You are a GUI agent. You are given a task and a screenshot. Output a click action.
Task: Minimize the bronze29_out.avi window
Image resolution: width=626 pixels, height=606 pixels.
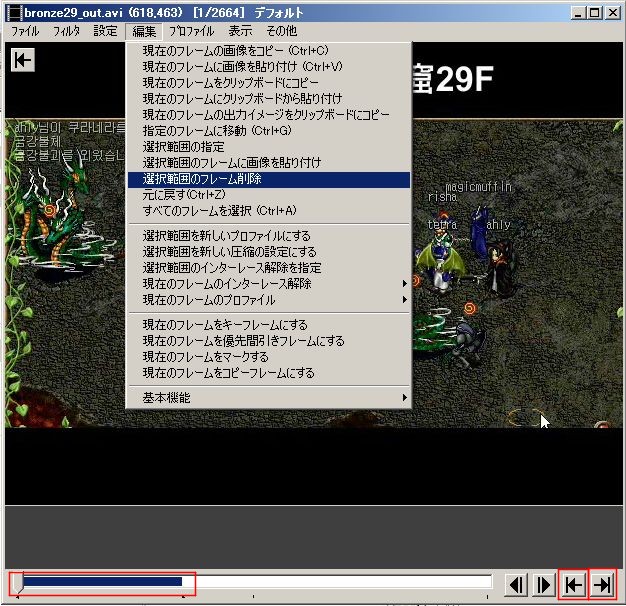[578, 13]
